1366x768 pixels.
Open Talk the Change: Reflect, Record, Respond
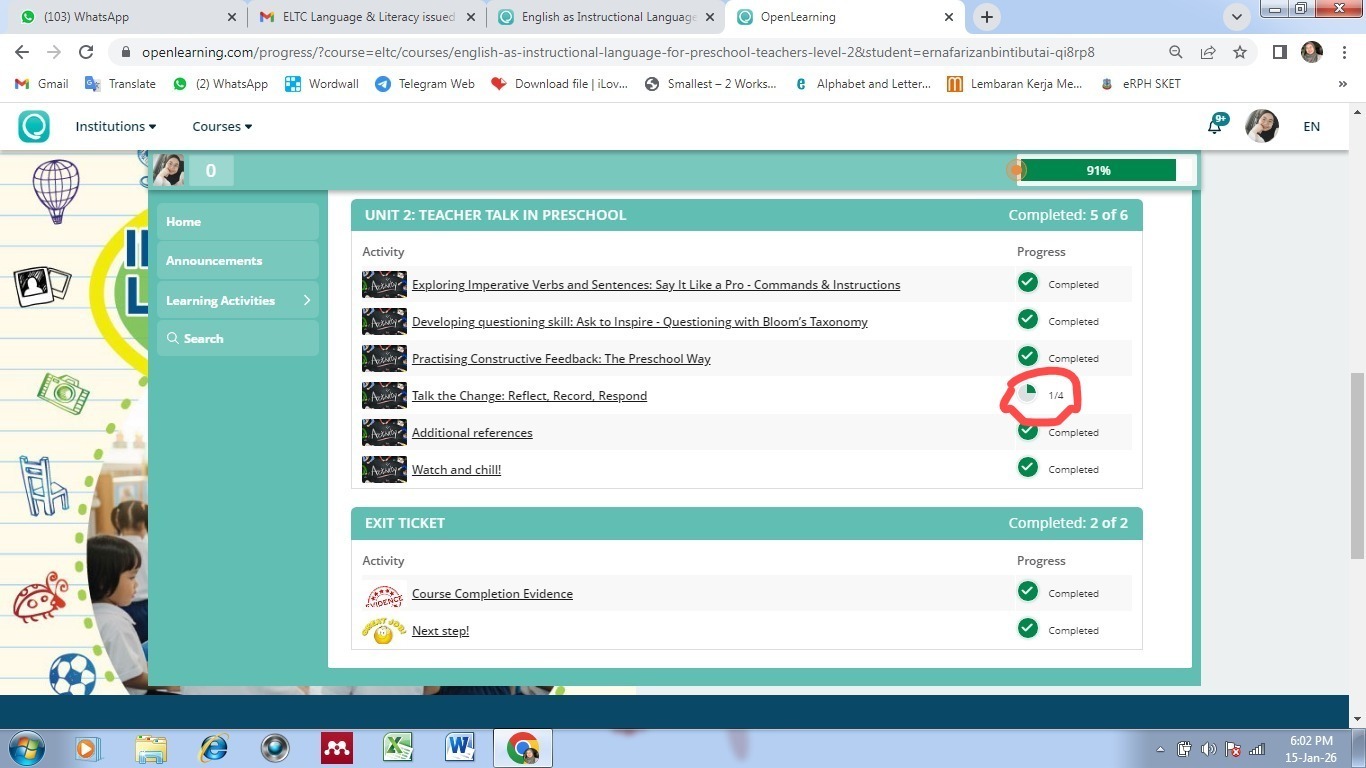point(529,396)
